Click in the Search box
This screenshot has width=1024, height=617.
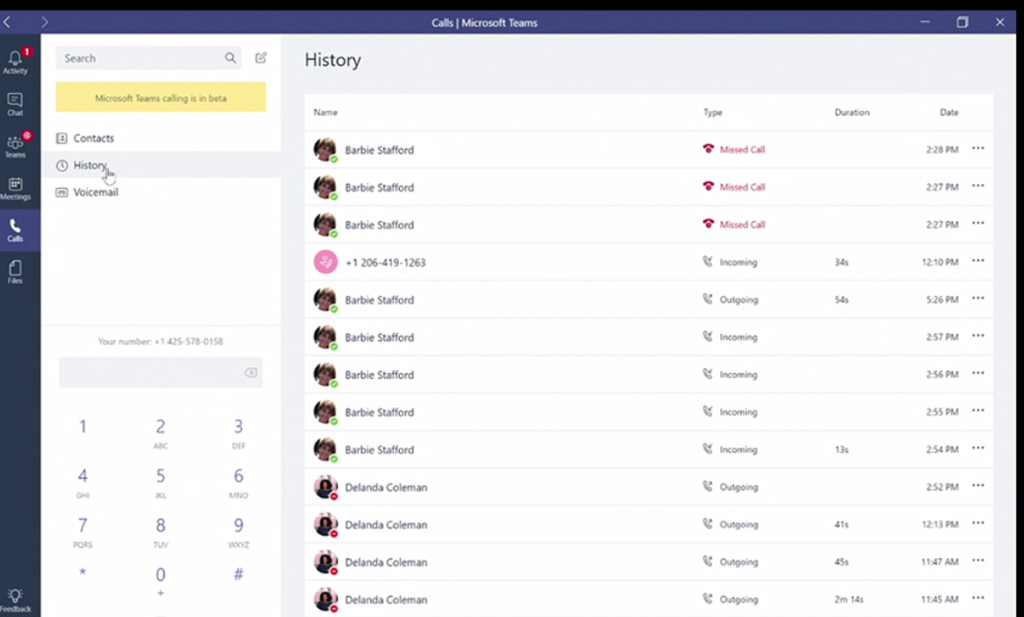[x=140, y=58]
